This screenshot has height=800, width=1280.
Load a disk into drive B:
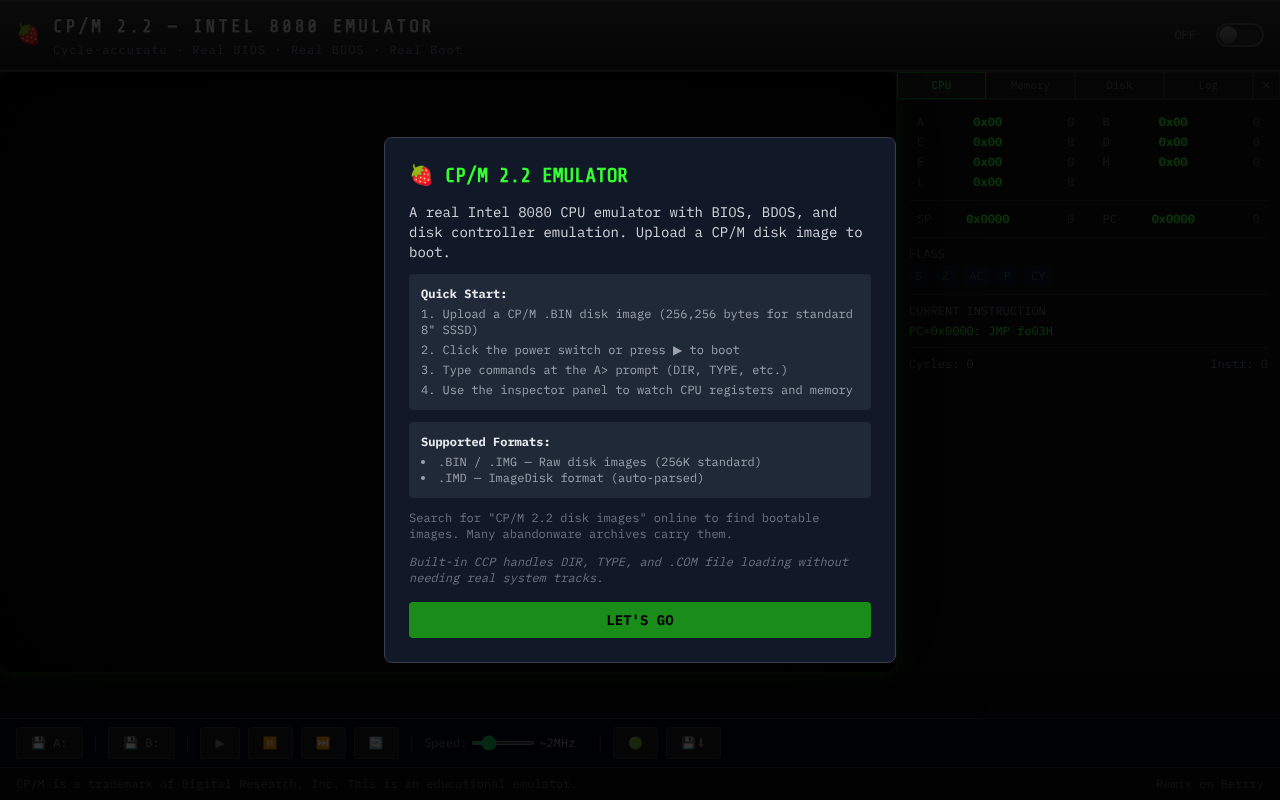pos(141,743)
